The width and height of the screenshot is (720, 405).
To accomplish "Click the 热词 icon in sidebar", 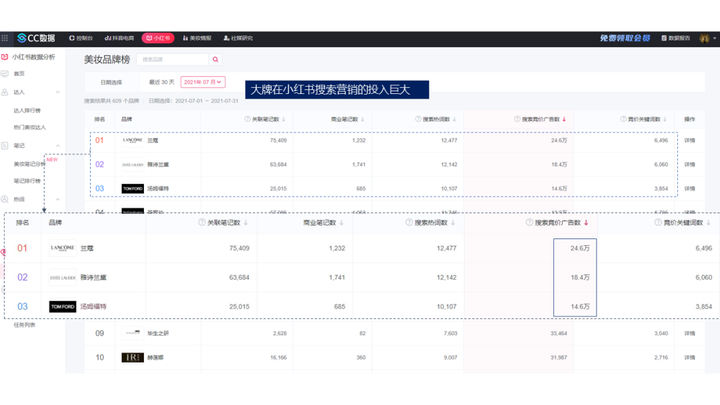I will (x=5, y=199).
